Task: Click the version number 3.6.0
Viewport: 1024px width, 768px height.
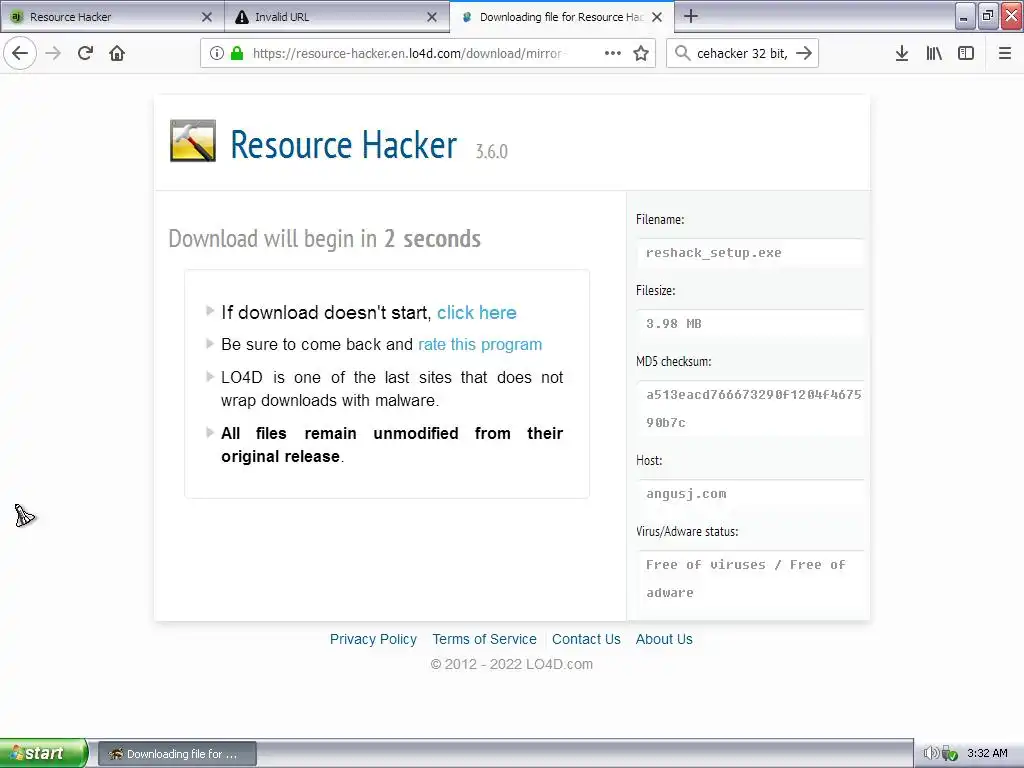Action: [x=491, y=152]
